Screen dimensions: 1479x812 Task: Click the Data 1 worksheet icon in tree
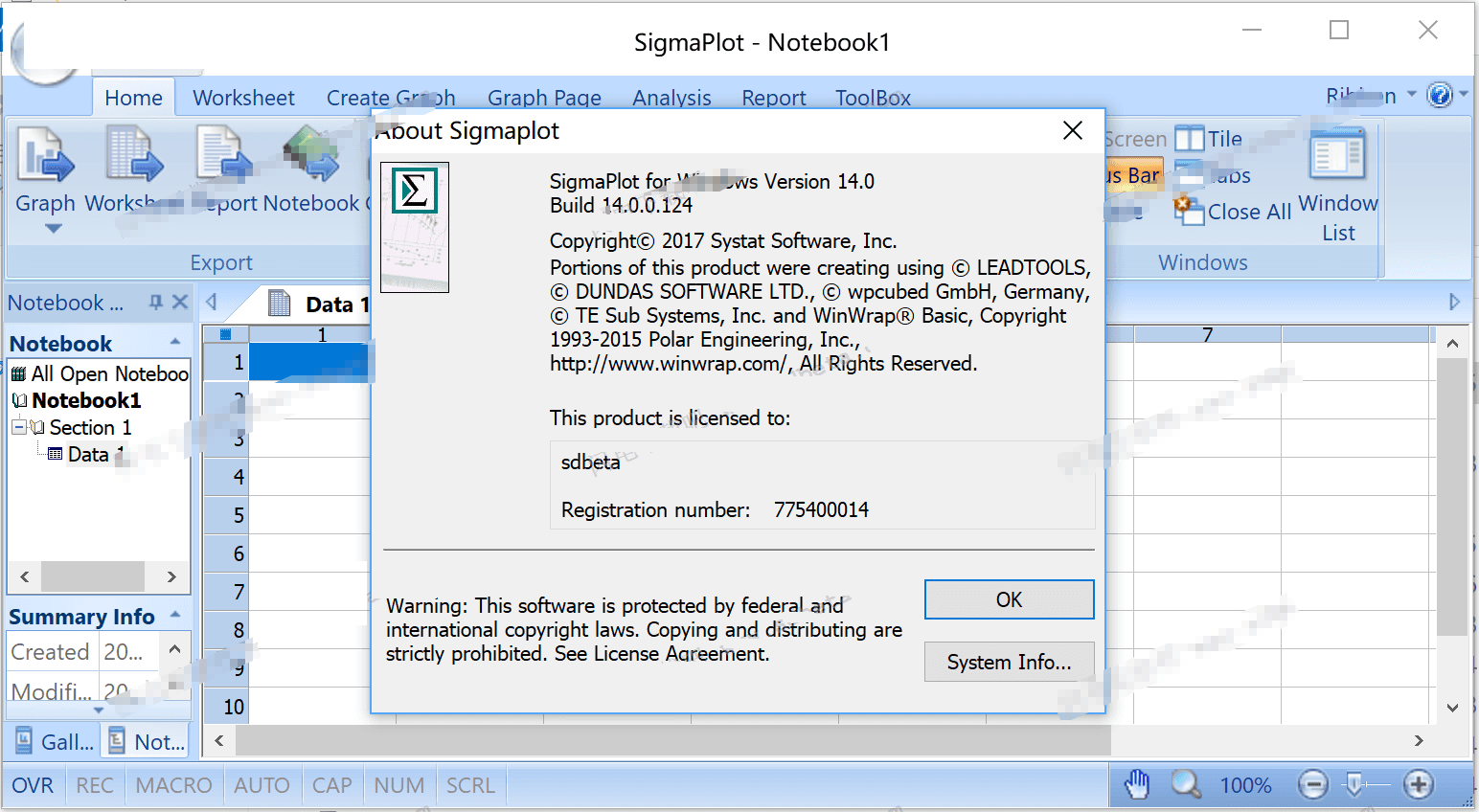tap(56, 454)
